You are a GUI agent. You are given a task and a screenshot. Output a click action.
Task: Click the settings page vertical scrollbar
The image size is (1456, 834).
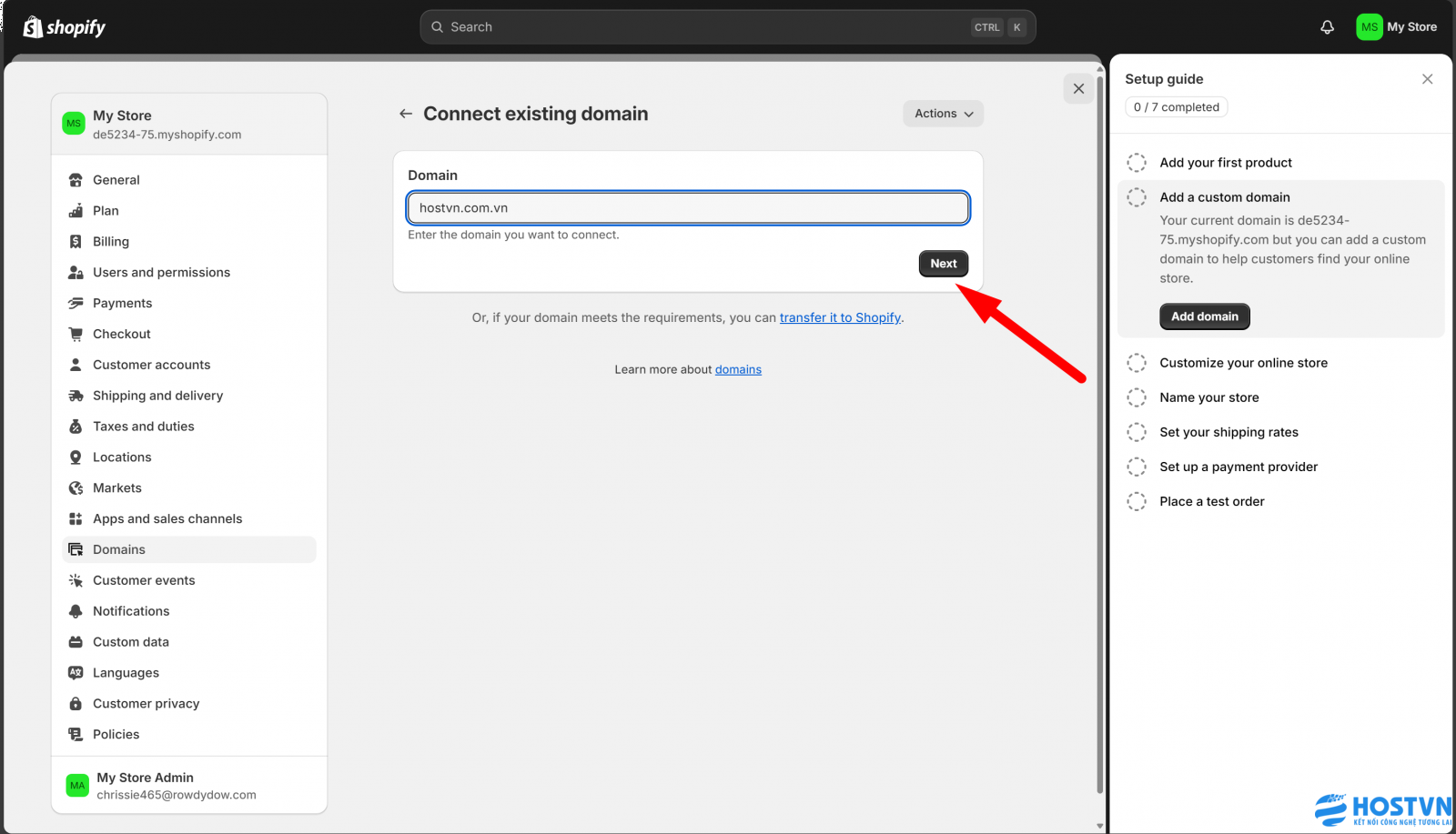tap(1099, 437)
